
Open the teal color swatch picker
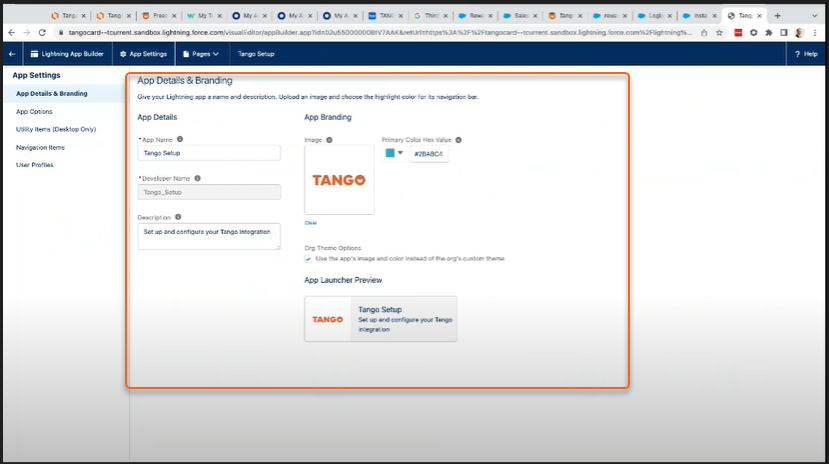pyautogui.click(x=394, y=153)
